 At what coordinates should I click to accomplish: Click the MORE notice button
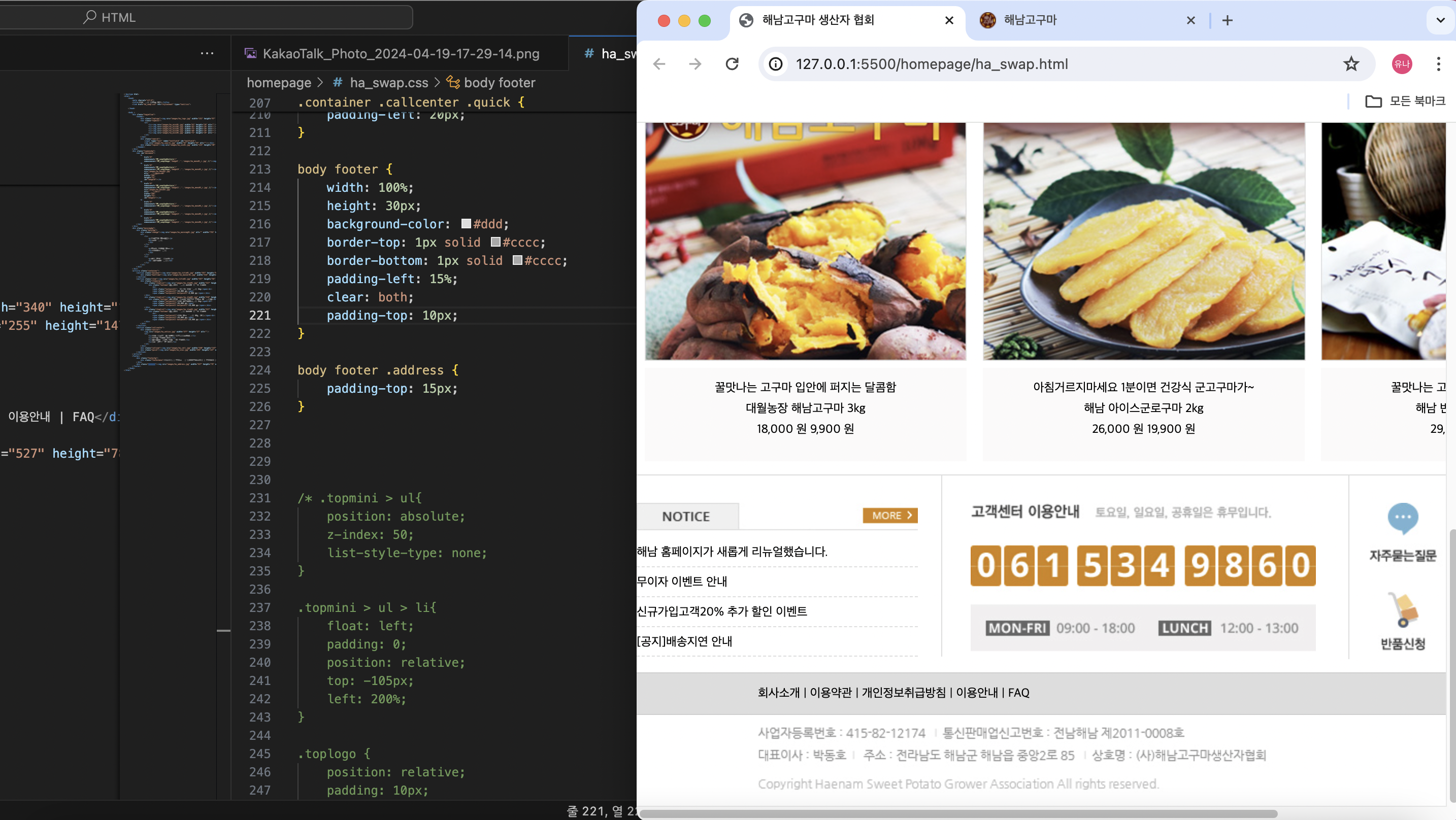point(889,516)
